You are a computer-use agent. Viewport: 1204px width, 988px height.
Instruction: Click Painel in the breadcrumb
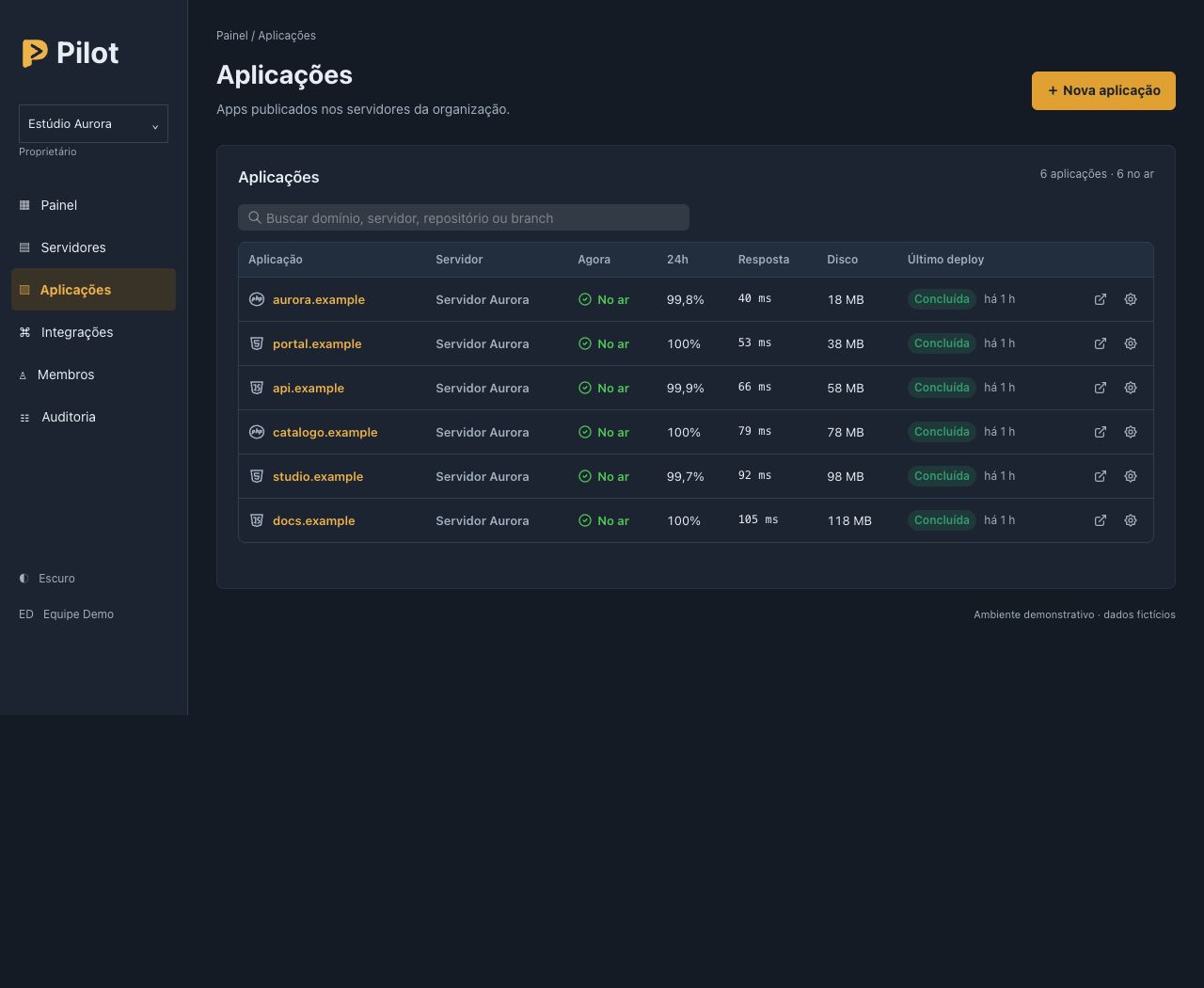[x=232, y=36]
